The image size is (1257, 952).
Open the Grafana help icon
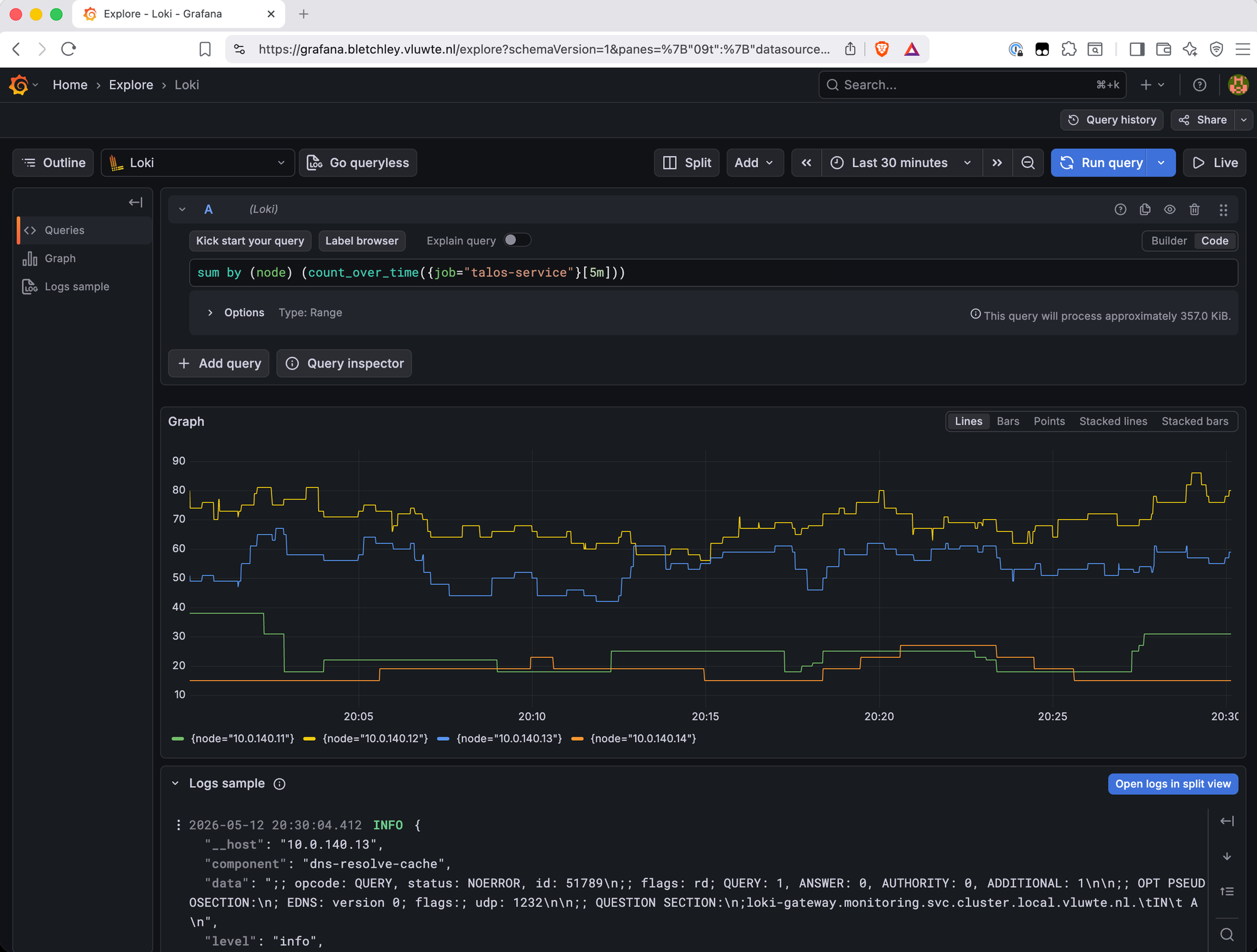[1199, 85]
